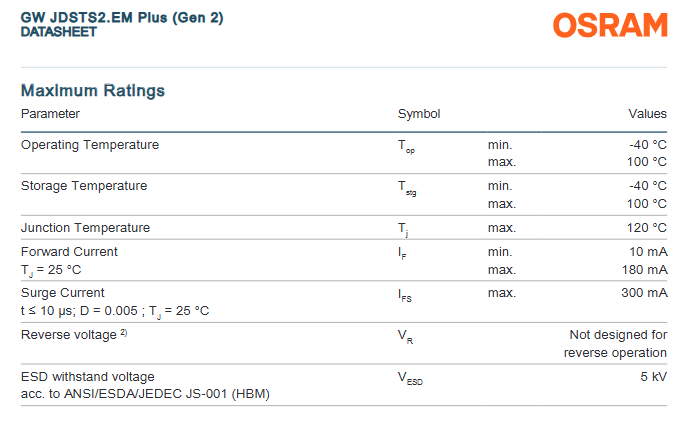Screen dimensions: 685x424
Task: Select the Operating Temperature parameter
Action: click(90, 145)
